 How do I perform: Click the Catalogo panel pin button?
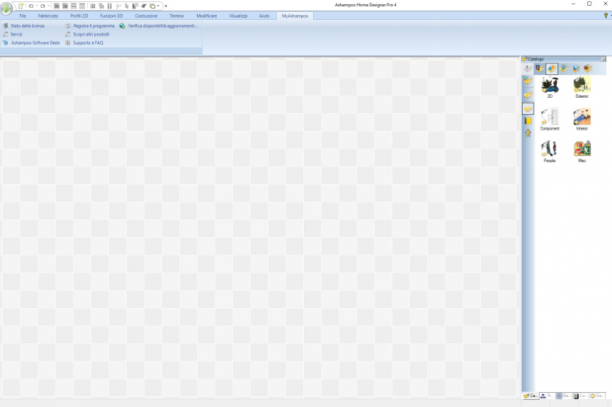point(603,59)
